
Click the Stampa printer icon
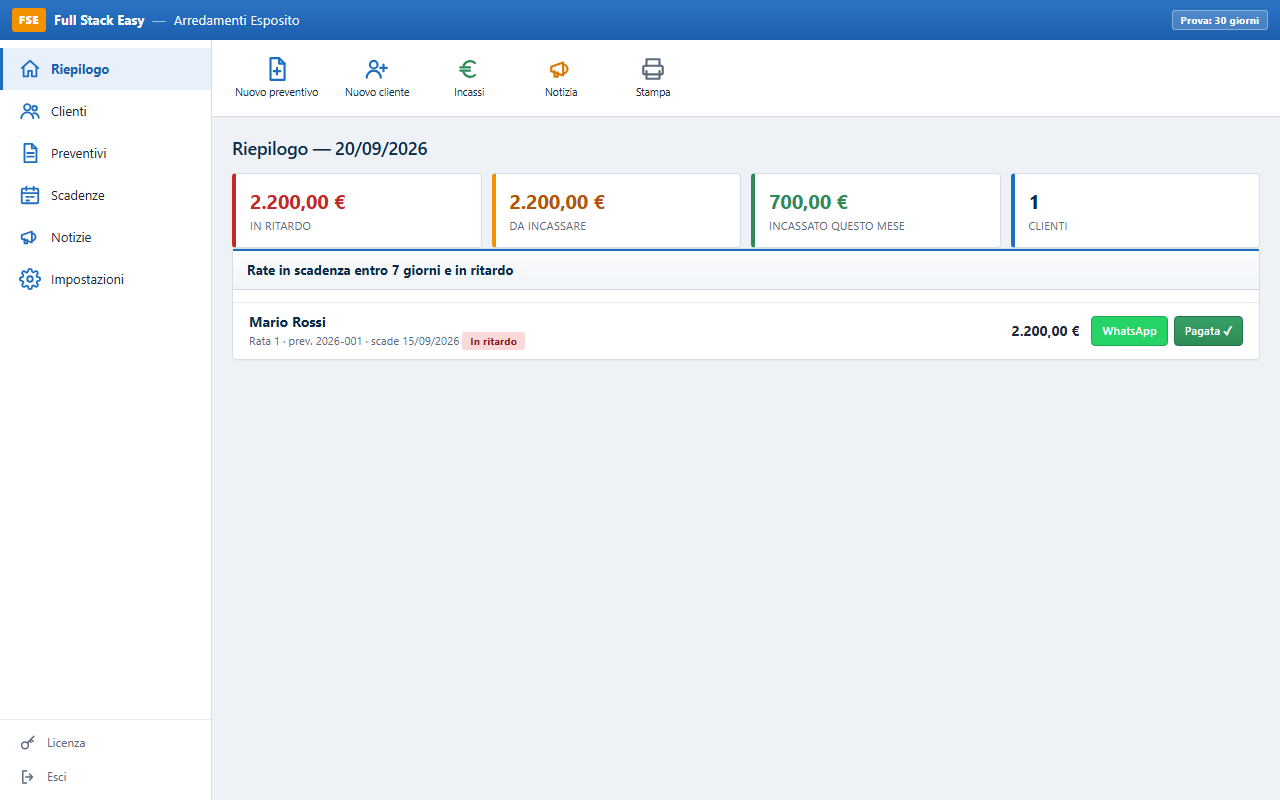[653, 69]
